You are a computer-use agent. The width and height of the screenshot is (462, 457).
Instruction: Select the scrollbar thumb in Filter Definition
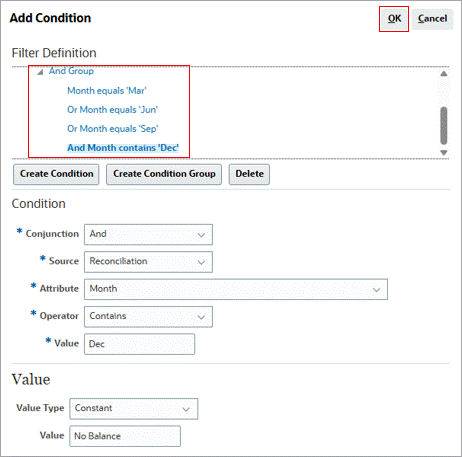444,126
